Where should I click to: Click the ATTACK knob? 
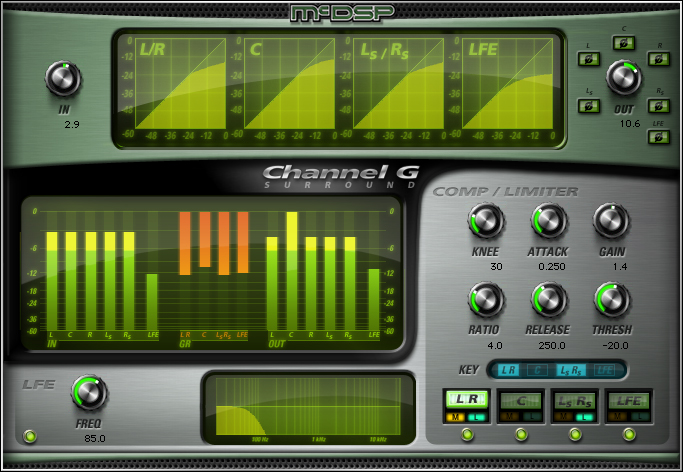[x=549, y=221]
